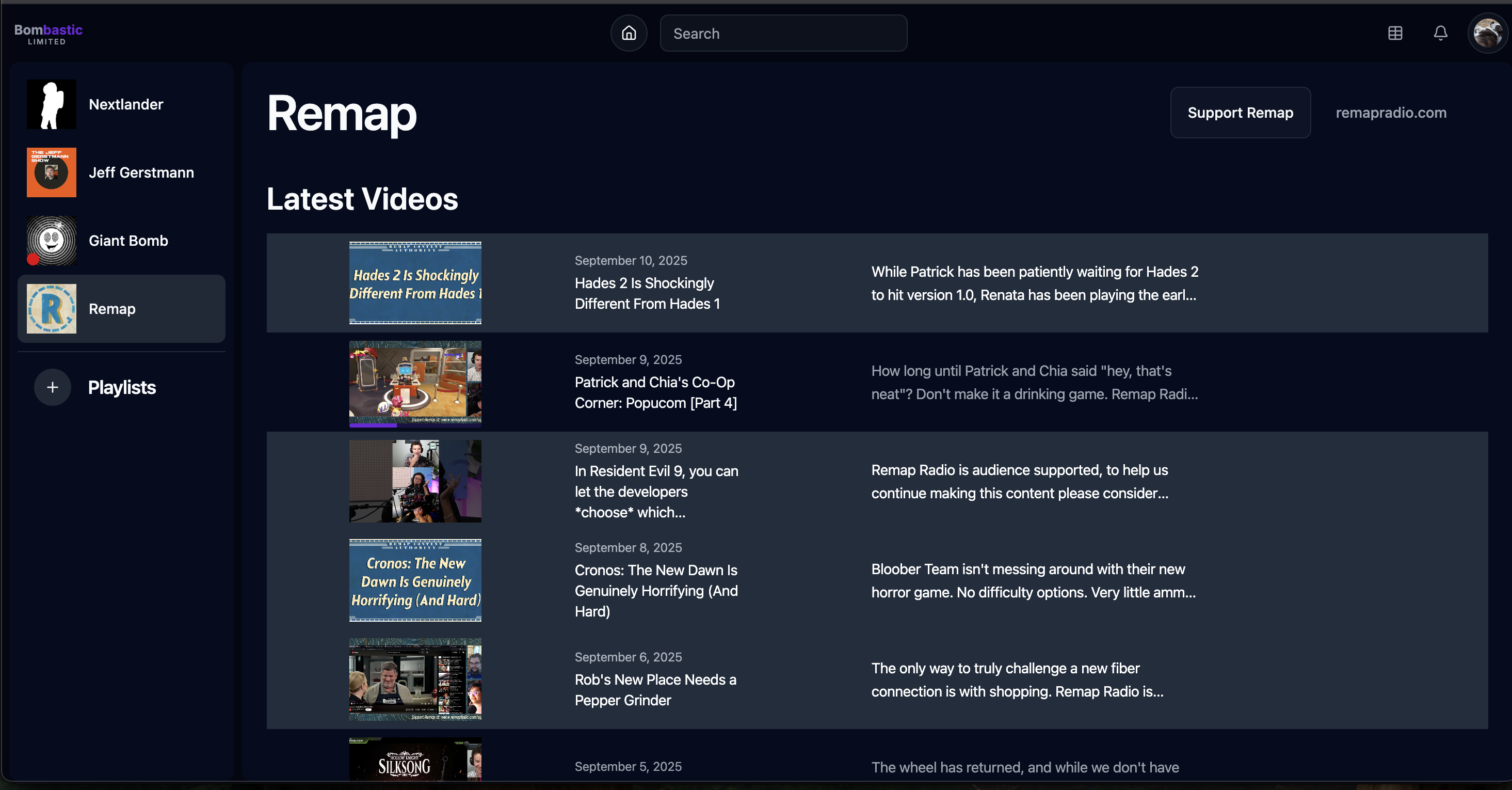1512x790 pixels.
Task: Open the notifications bell
Action: pos(1440,33)
